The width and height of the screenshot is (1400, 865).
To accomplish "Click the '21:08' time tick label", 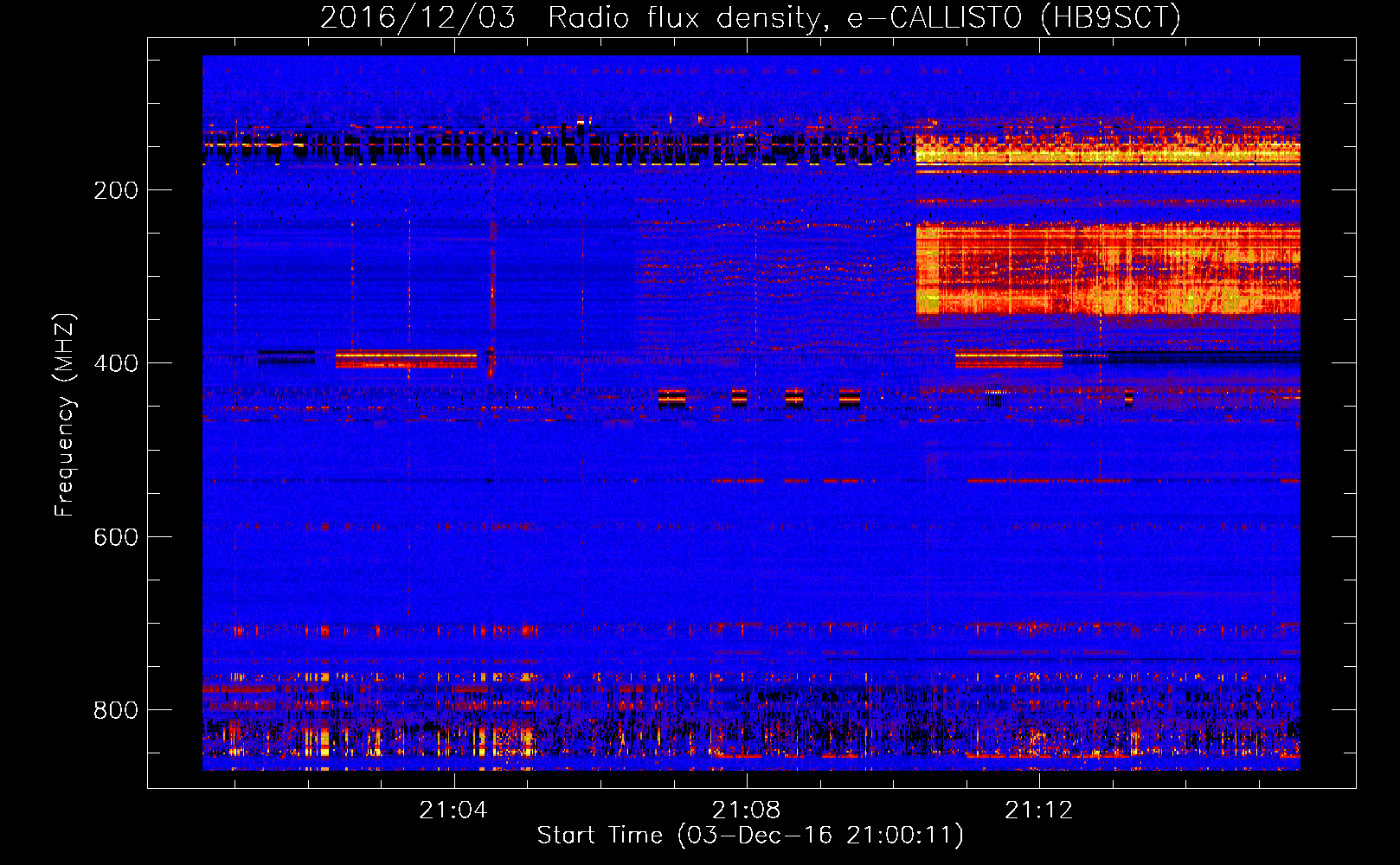I will click(746, 811).
